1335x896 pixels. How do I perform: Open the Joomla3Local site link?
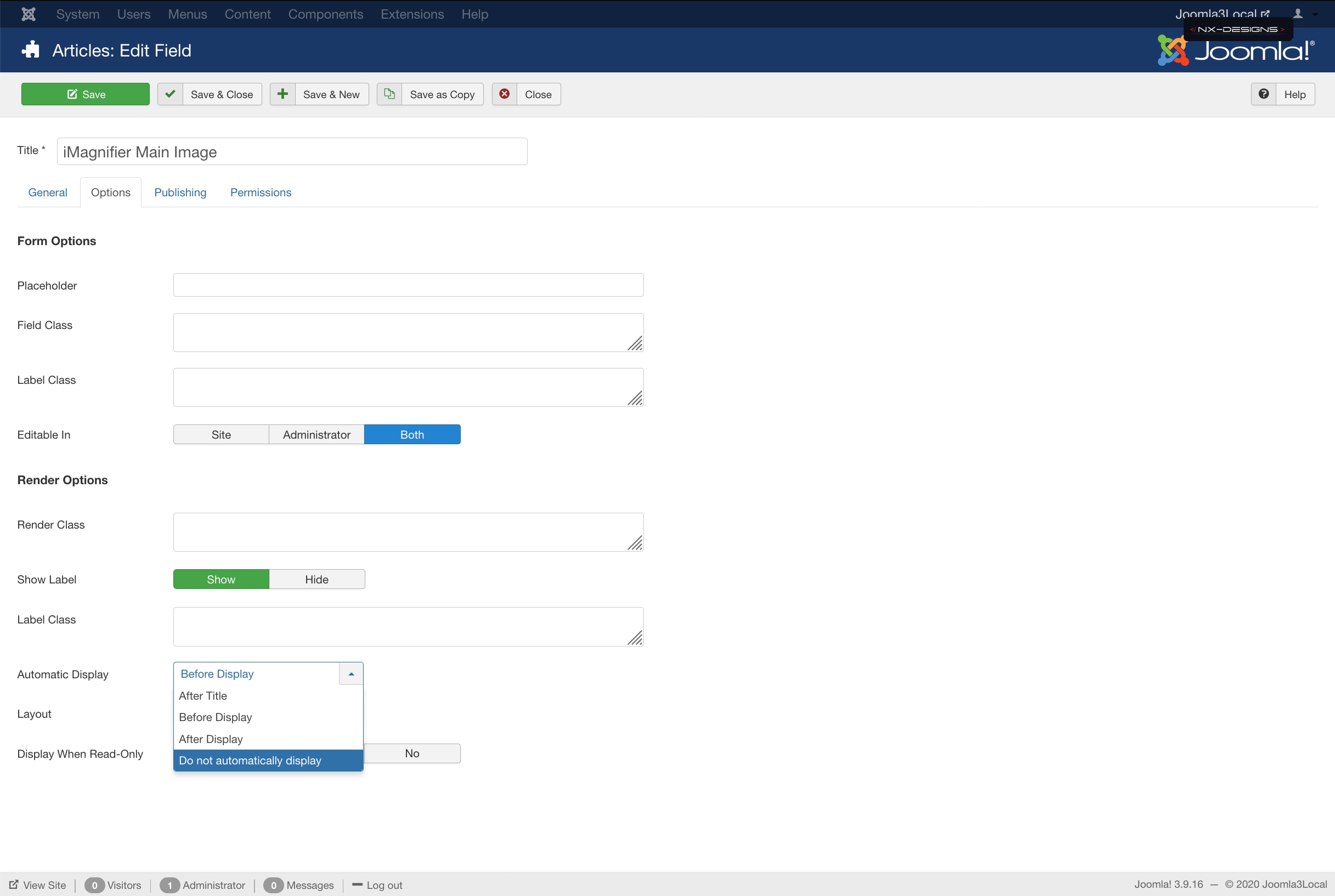click(1222, 14)
